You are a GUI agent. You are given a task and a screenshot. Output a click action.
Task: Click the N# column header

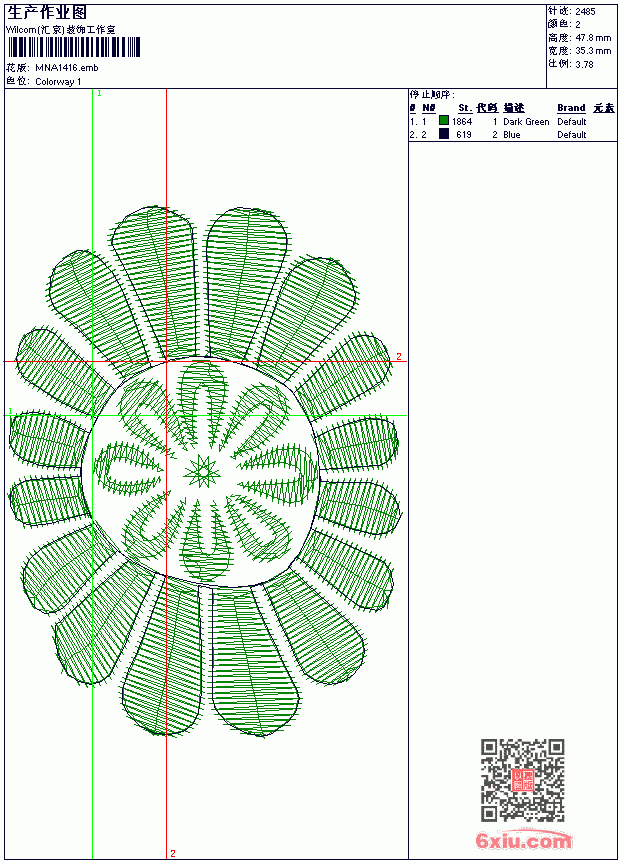point(429,108)
